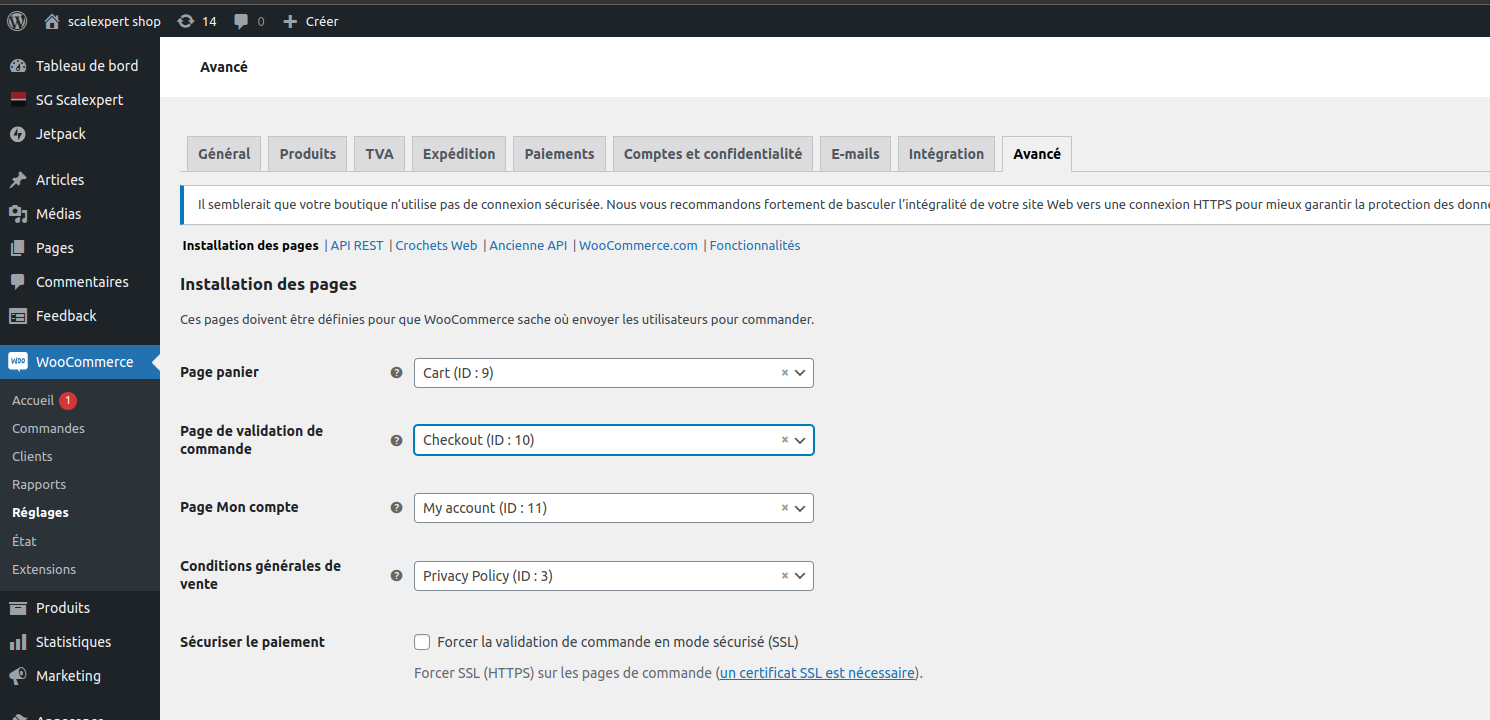
Task: Clear the Privacy Policy (ID : 3) selection
Action: point(785,575)
